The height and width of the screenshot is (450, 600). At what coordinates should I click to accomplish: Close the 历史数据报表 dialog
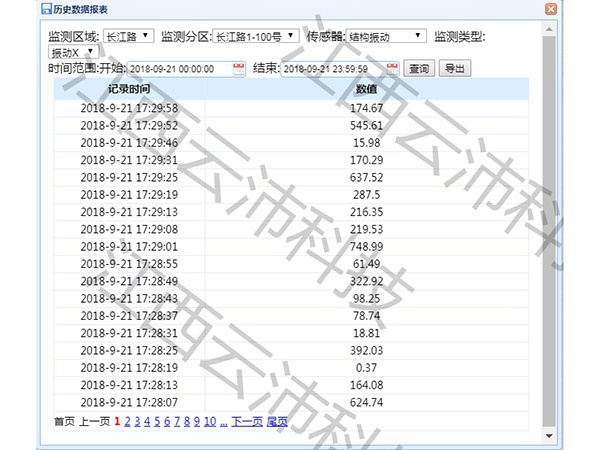click(x=551, y=9)
